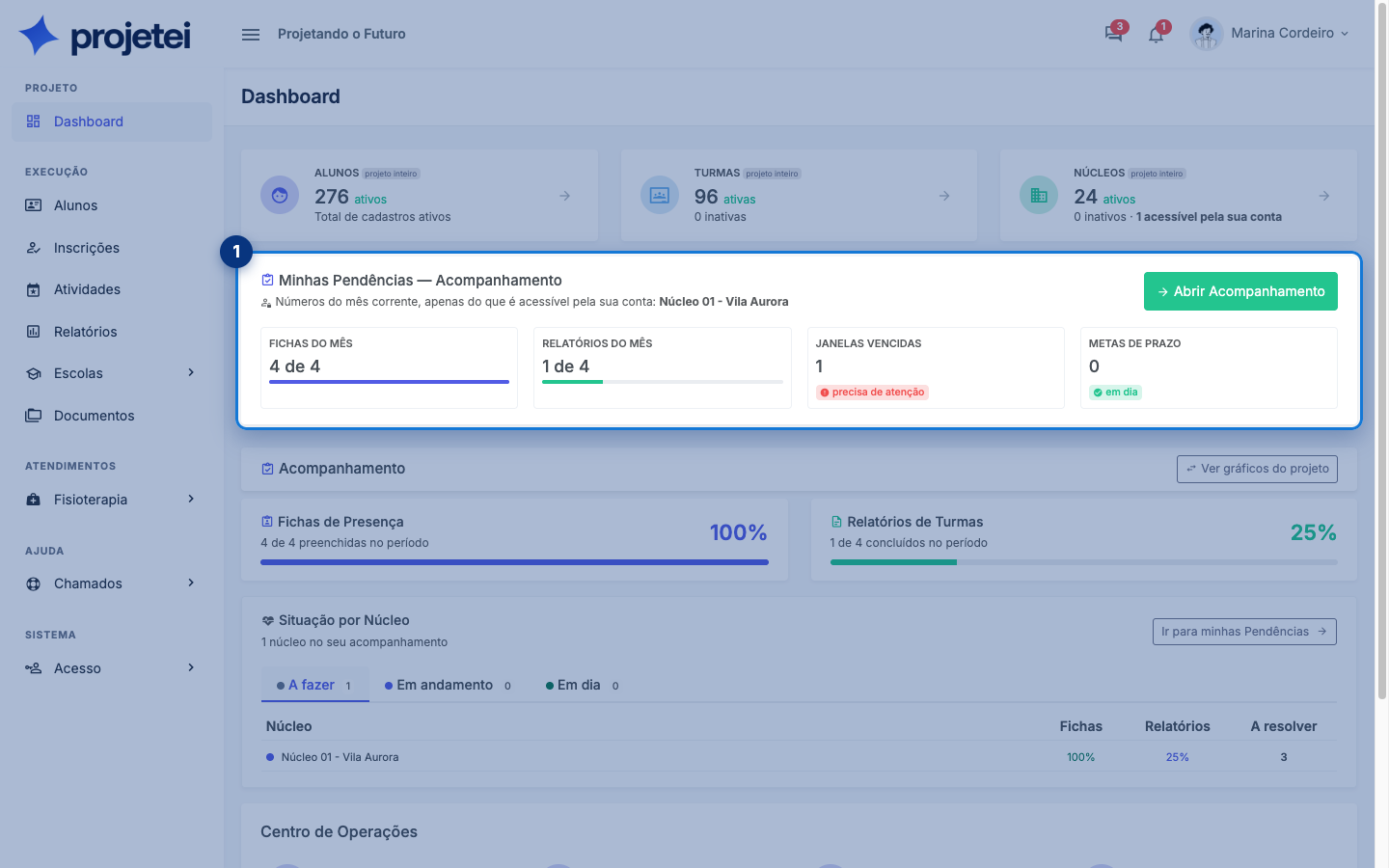Click the Relatórios sidebar icon

pyautogui.click(x=34, y=332)
